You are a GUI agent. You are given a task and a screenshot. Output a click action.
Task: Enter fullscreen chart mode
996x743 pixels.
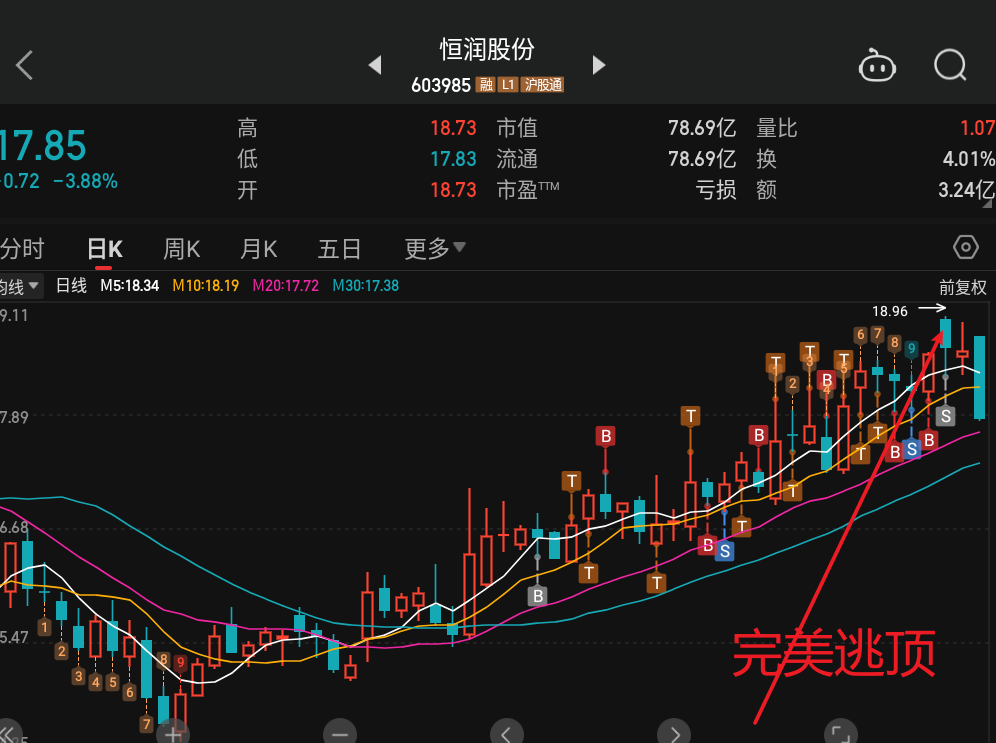[841, 733]
